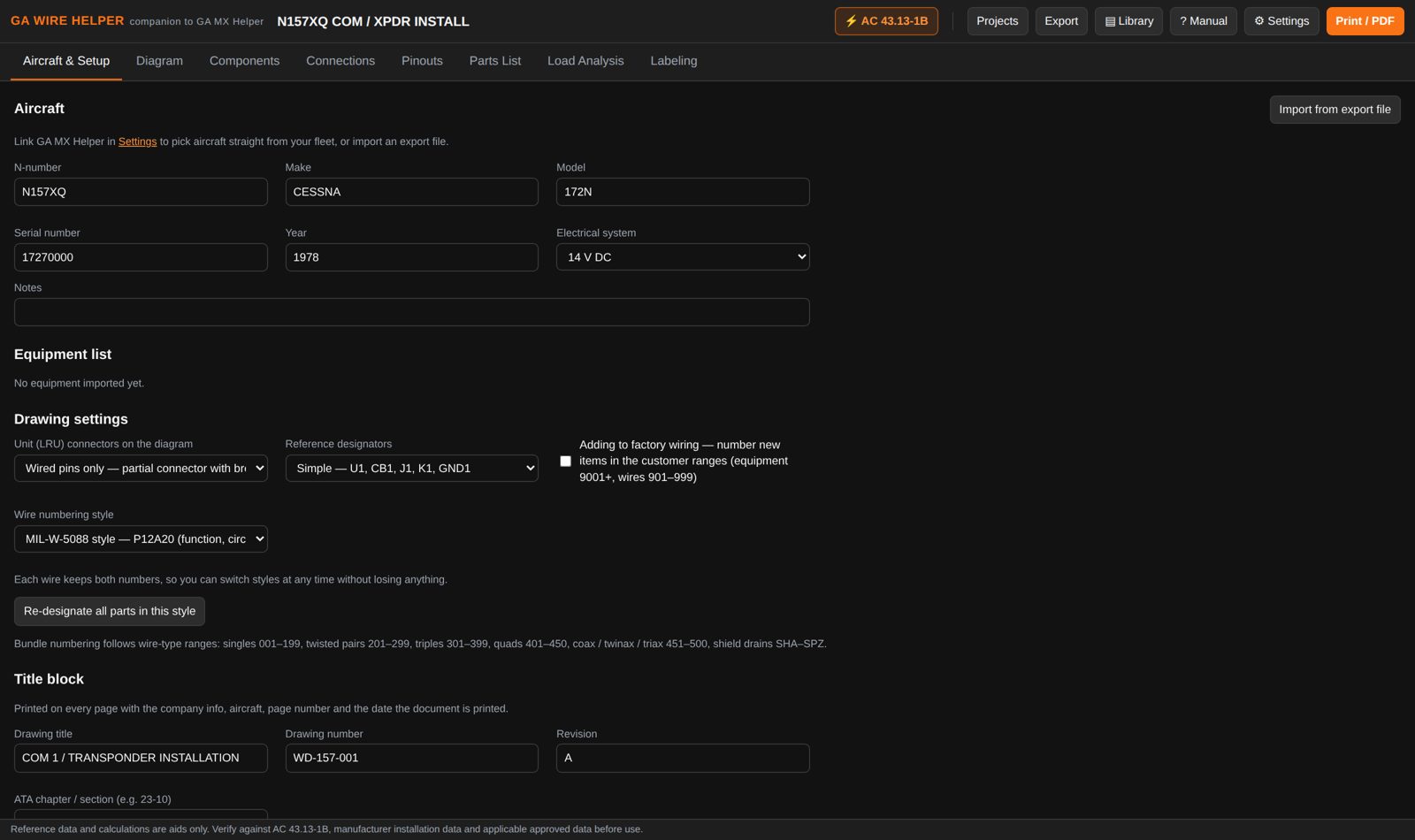Click the Drawing settings heading
Image resolution: width=1415 pixels, height=840 pixels.
[x=71, y=419]
